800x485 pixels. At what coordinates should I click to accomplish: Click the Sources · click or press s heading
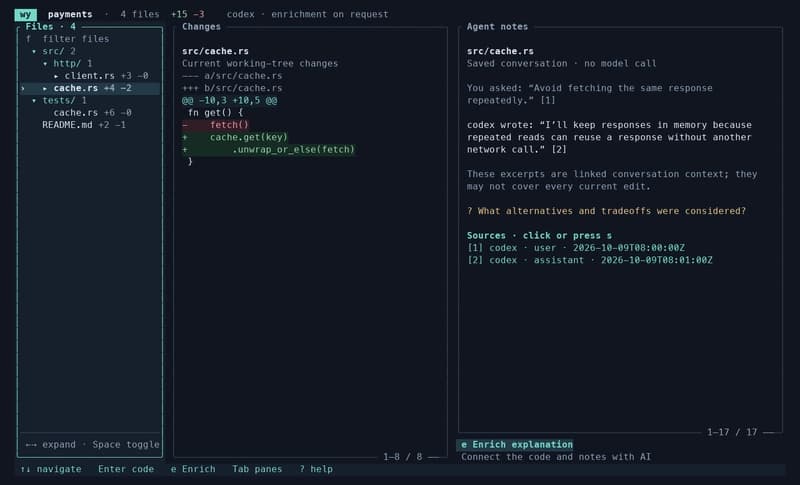tap(539, 236)
